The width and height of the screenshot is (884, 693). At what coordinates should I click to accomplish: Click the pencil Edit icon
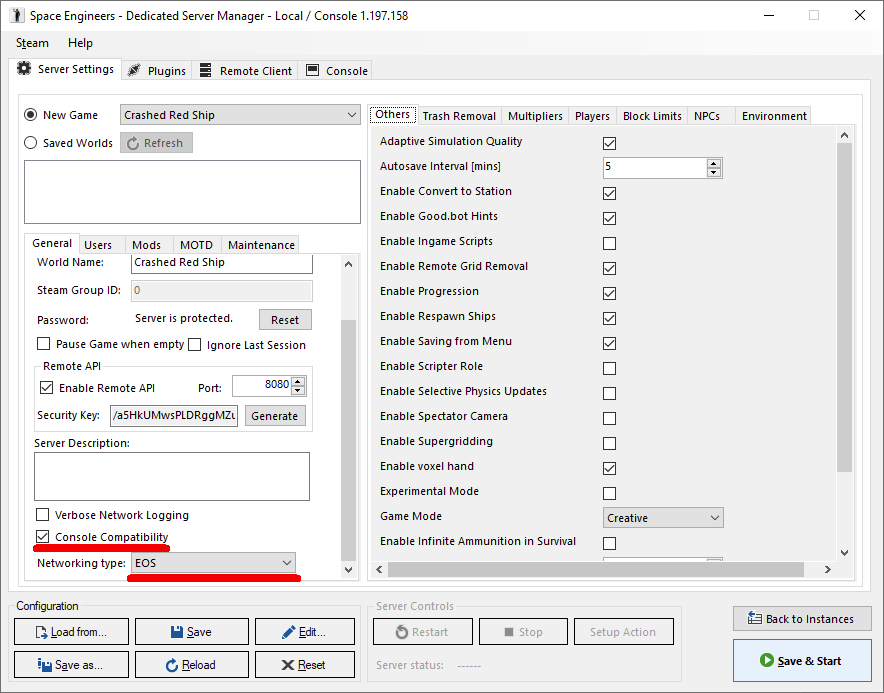289,632
